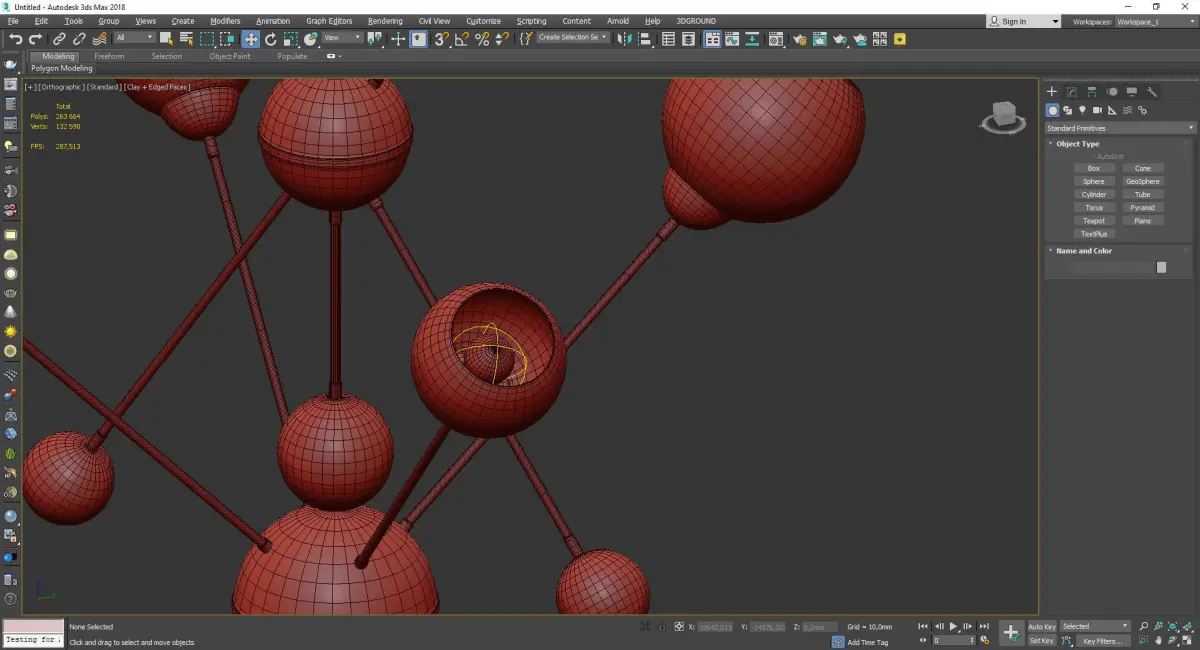
Task: Activate the Select and Move tool
Action: 250,39
